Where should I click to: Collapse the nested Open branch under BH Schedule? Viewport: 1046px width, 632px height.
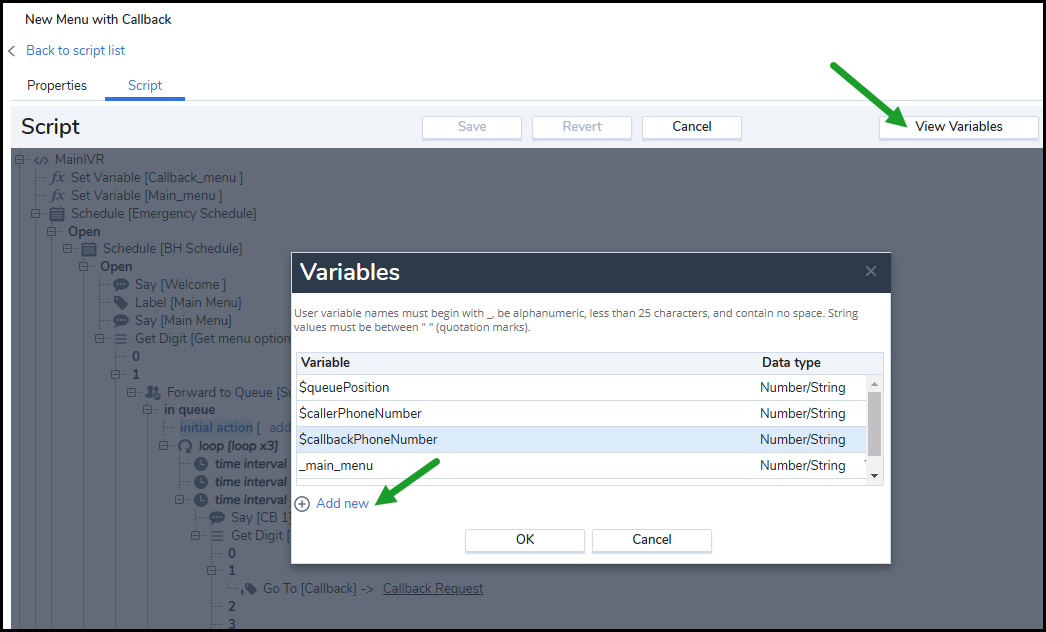83,266
